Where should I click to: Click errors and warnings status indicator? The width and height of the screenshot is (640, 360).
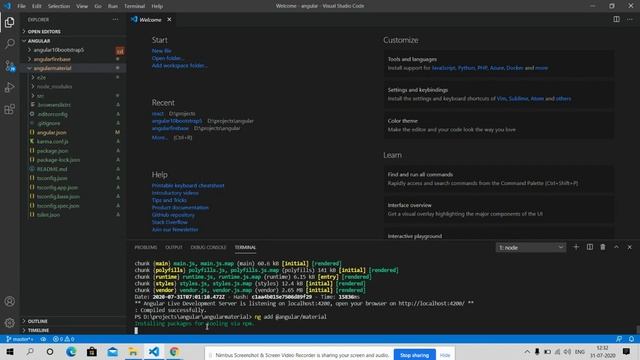(63, 339)
